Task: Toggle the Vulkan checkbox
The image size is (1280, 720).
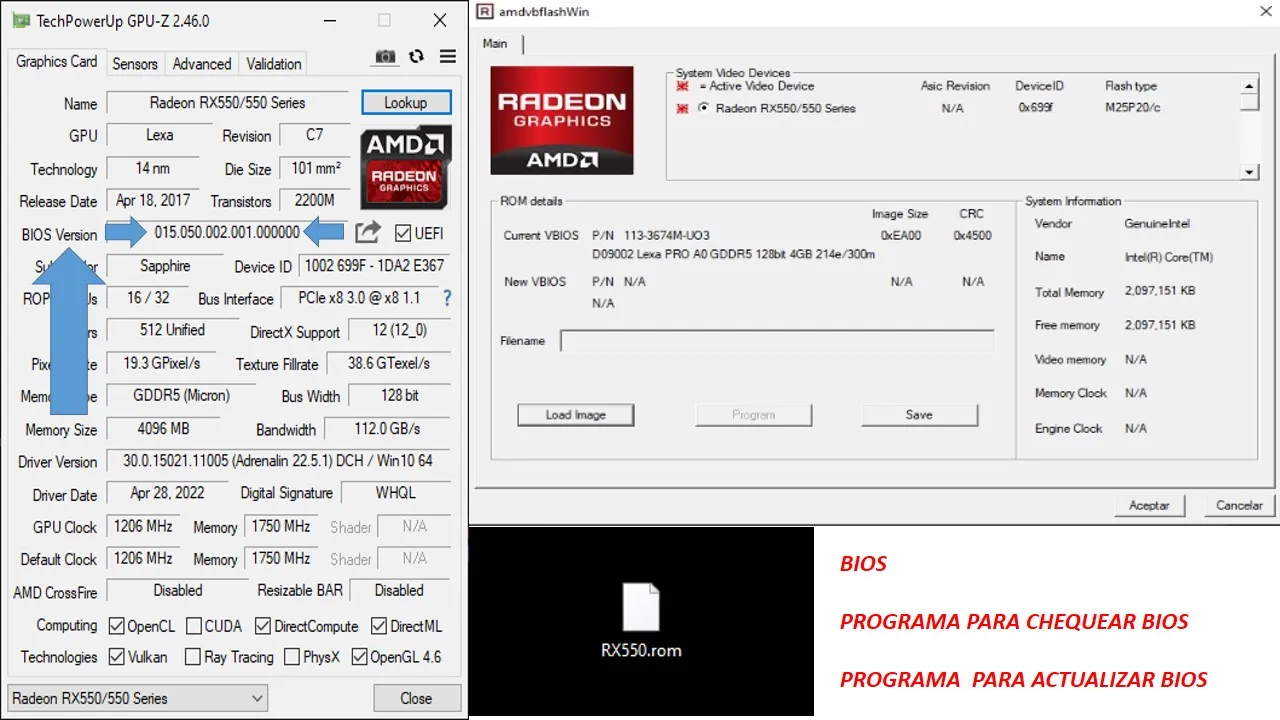Action: 116,657
